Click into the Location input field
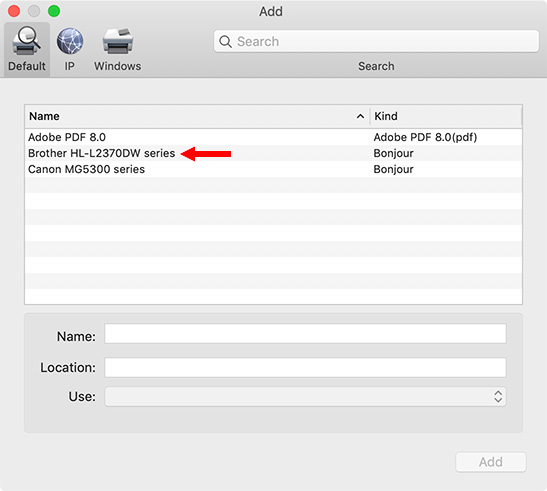This screenshot has width=547, height=491. (x=305, y=367)
